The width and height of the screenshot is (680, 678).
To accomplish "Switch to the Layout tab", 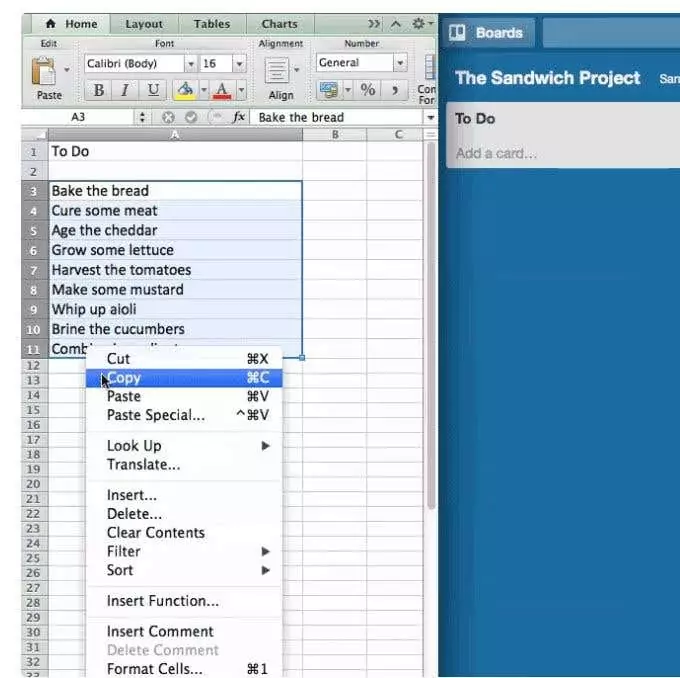I will click(144, 24).
